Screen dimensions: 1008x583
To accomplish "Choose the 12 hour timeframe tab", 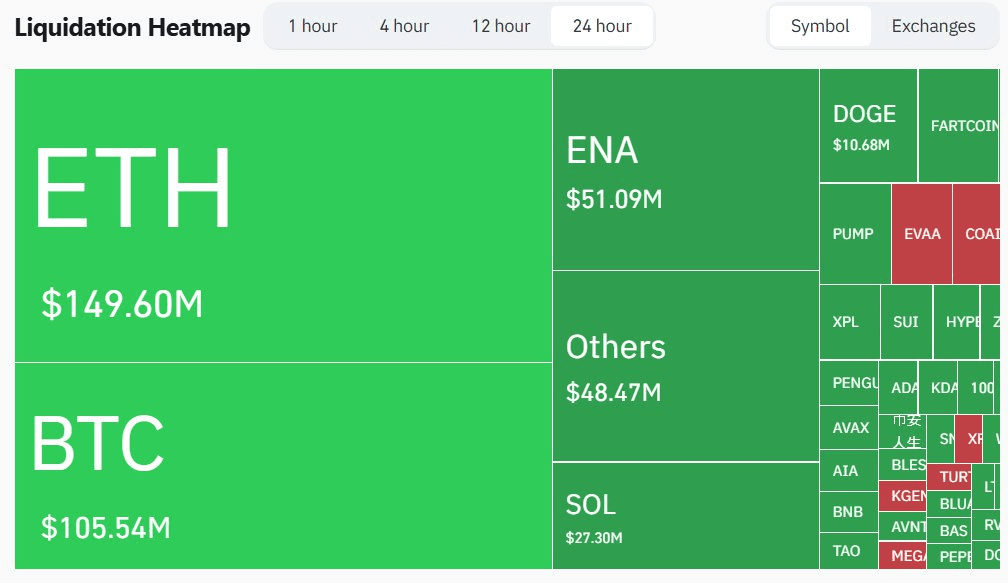I will pyautogui.click(x=501, y=26).
